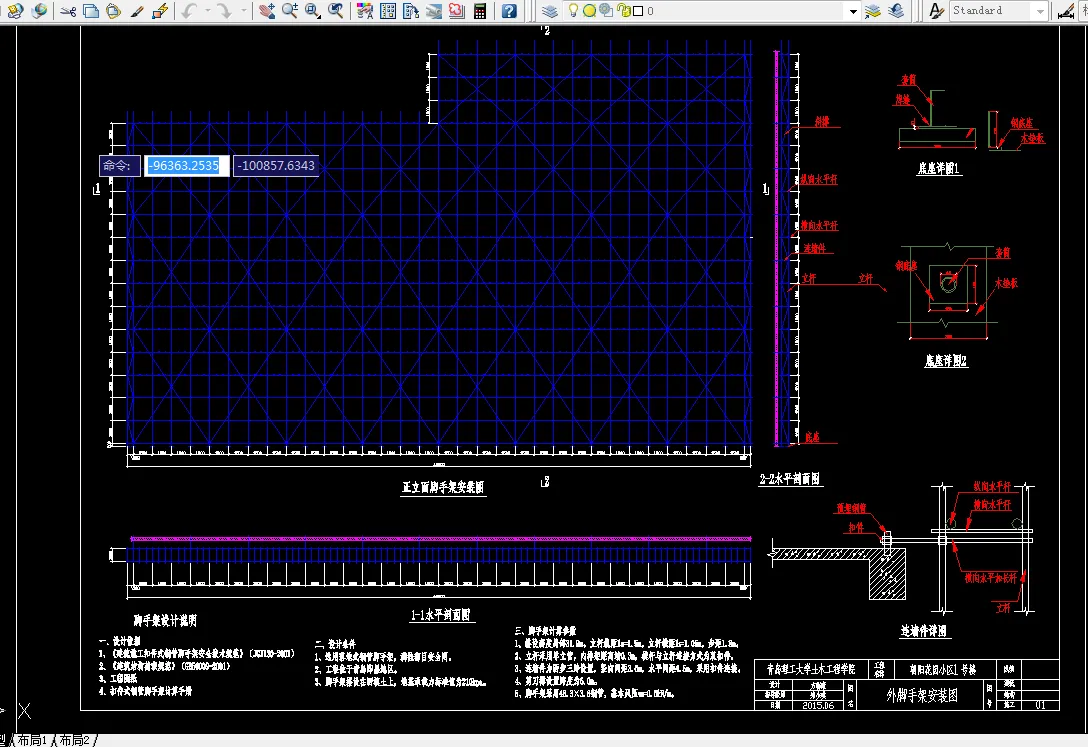Click the 连墙件详图 detail label

(x=924, y=630)
